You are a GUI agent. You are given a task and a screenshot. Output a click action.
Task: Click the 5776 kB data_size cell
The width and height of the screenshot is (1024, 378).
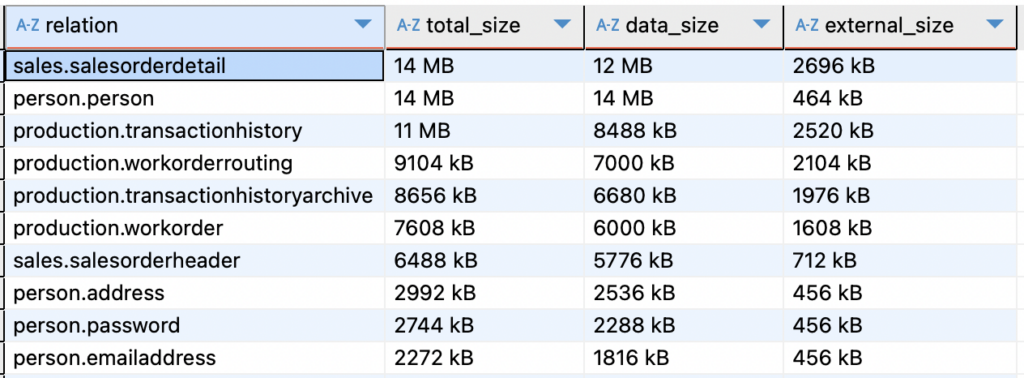tap(684, 260)
